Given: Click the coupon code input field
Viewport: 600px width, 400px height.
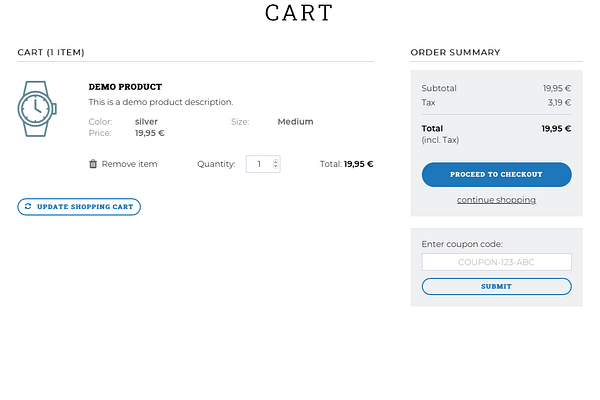Looking at the screenshot, I should pos(496,262).
